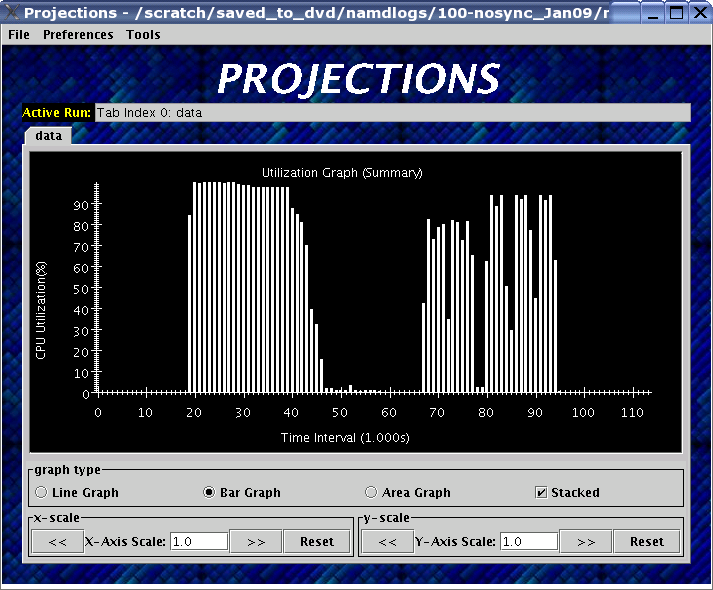Viewport: 713px width, 590px height.
Task: Choose the Area Graph option
Action: coord(371,492)
